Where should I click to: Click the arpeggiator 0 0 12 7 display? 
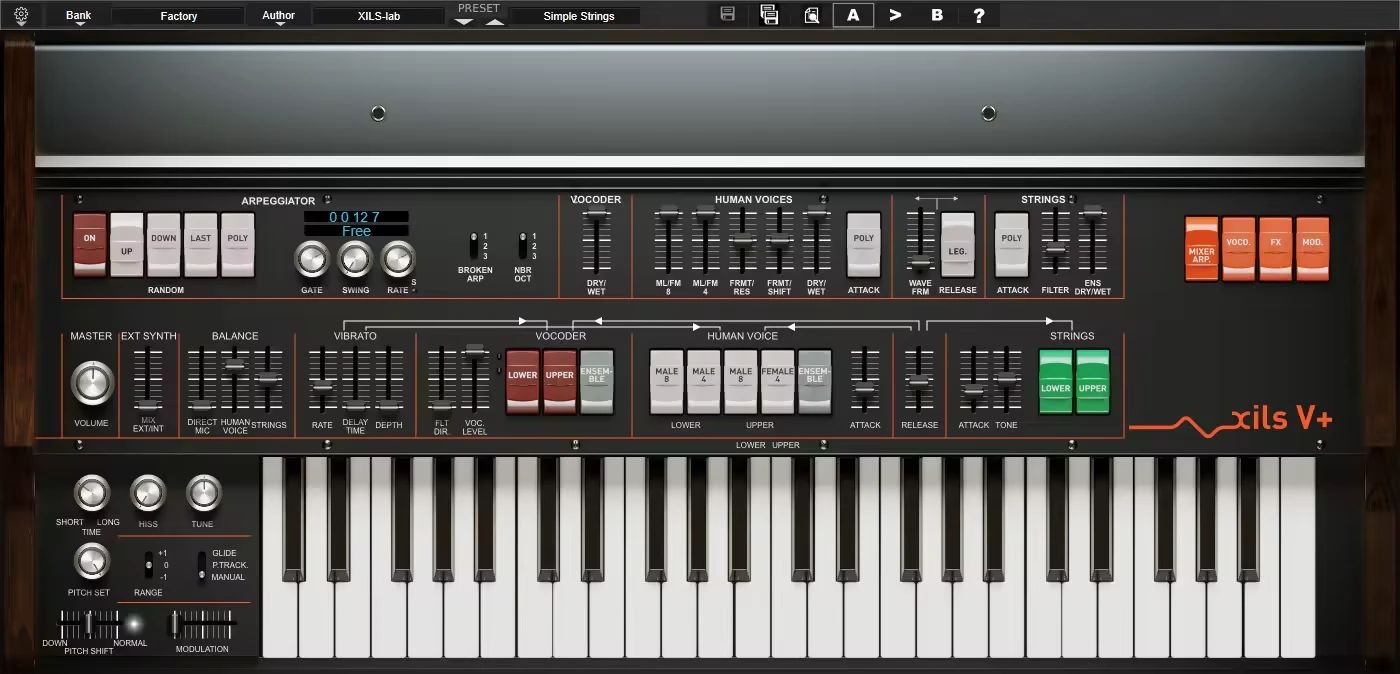pyautogui.click(x=356, y=217)
